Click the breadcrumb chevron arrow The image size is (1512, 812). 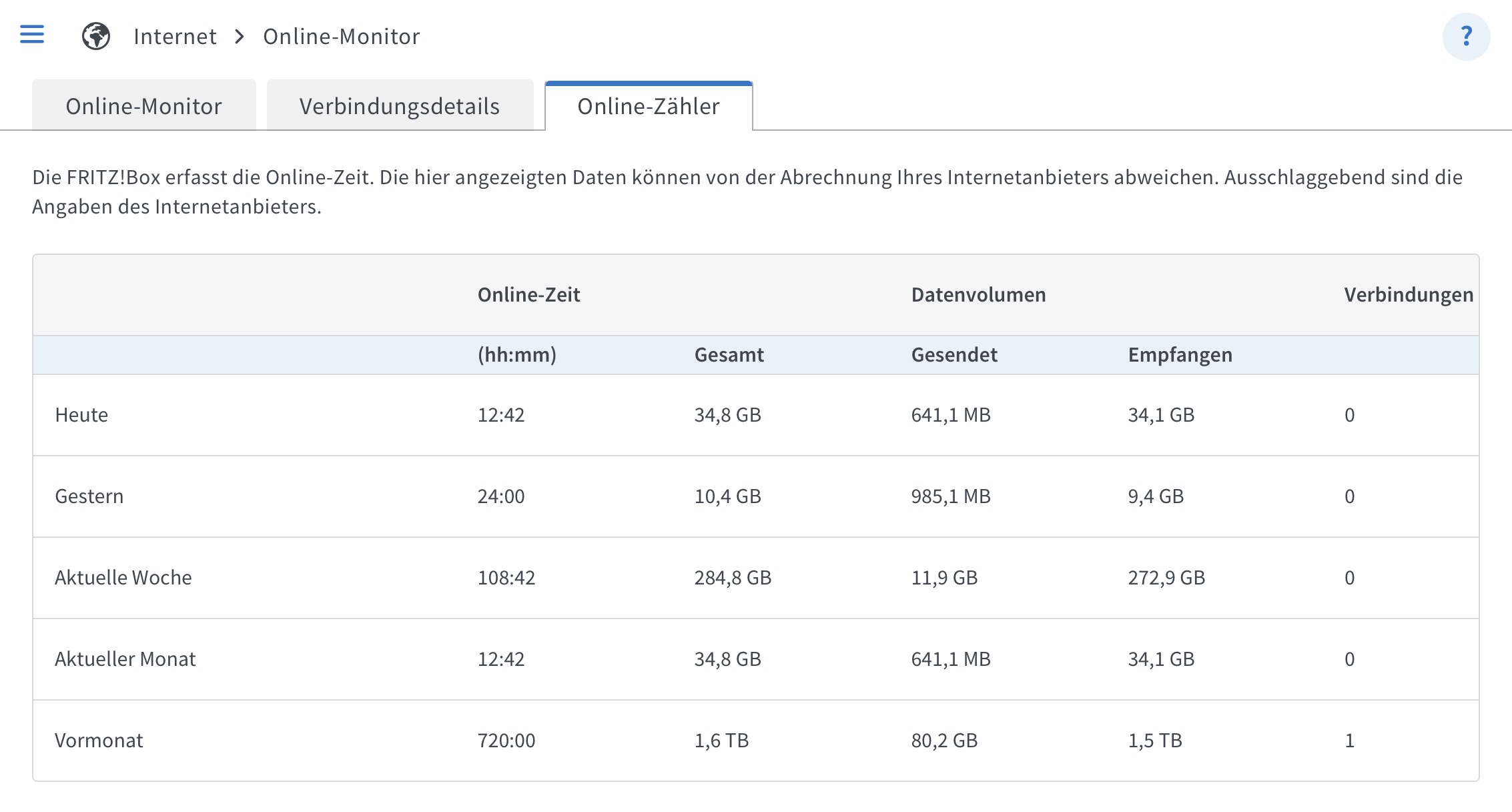click(x=240, y=36)
